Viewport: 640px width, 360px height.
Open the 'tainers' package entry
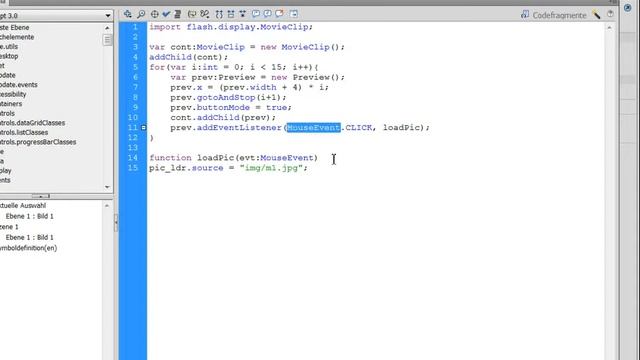(11, 104)
